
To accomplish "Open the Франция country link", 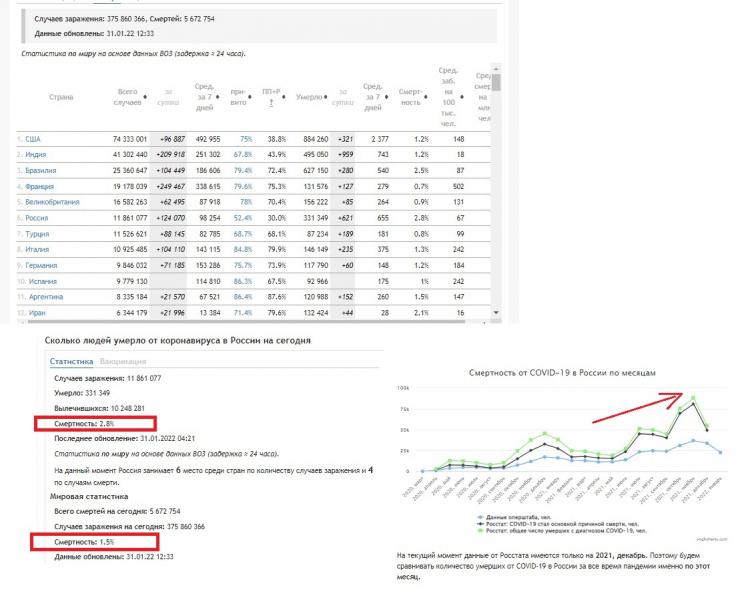I will (x=39, y=186).
